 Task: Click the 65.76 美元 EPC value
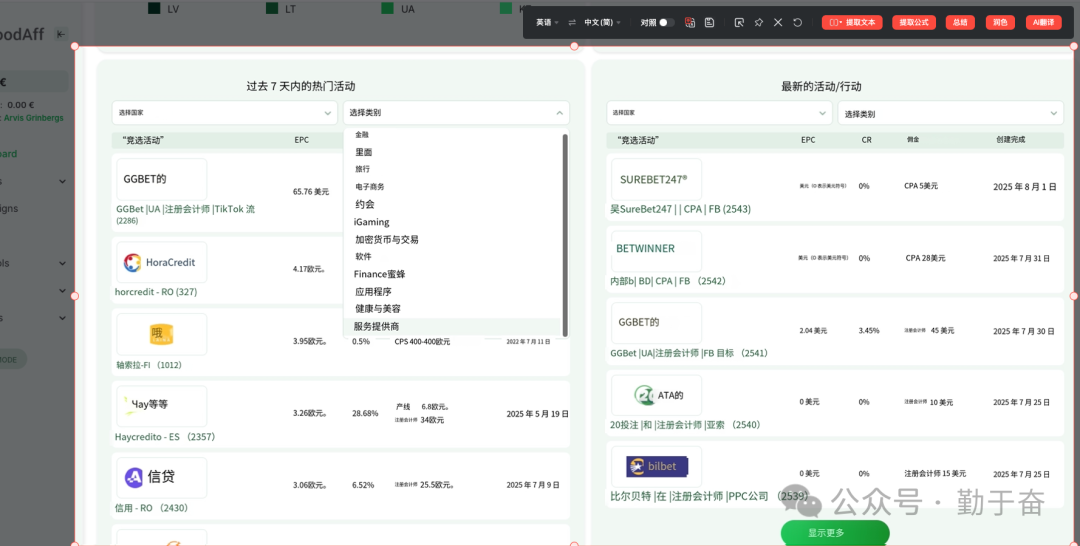click(x=311, y=191)
